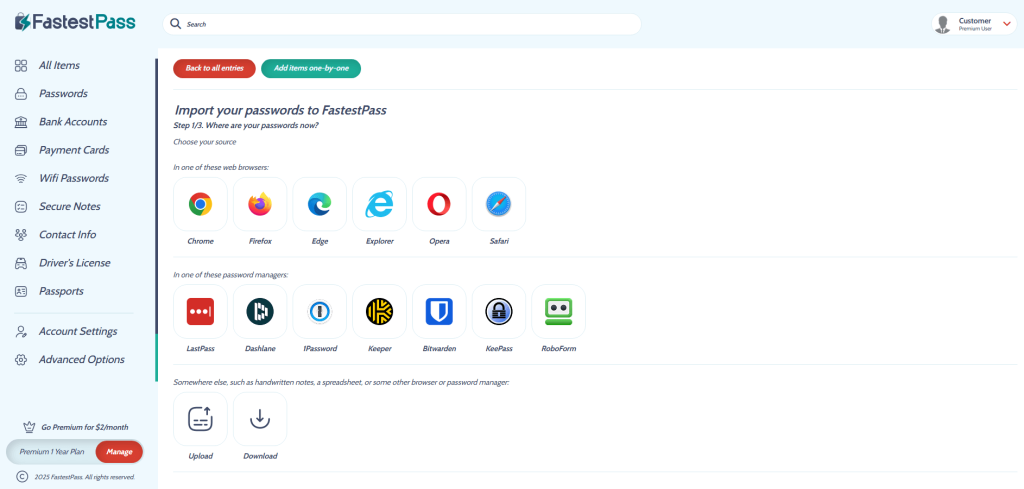
Task: Pick the Edge browser icon
Action: [x=319, y=204]
